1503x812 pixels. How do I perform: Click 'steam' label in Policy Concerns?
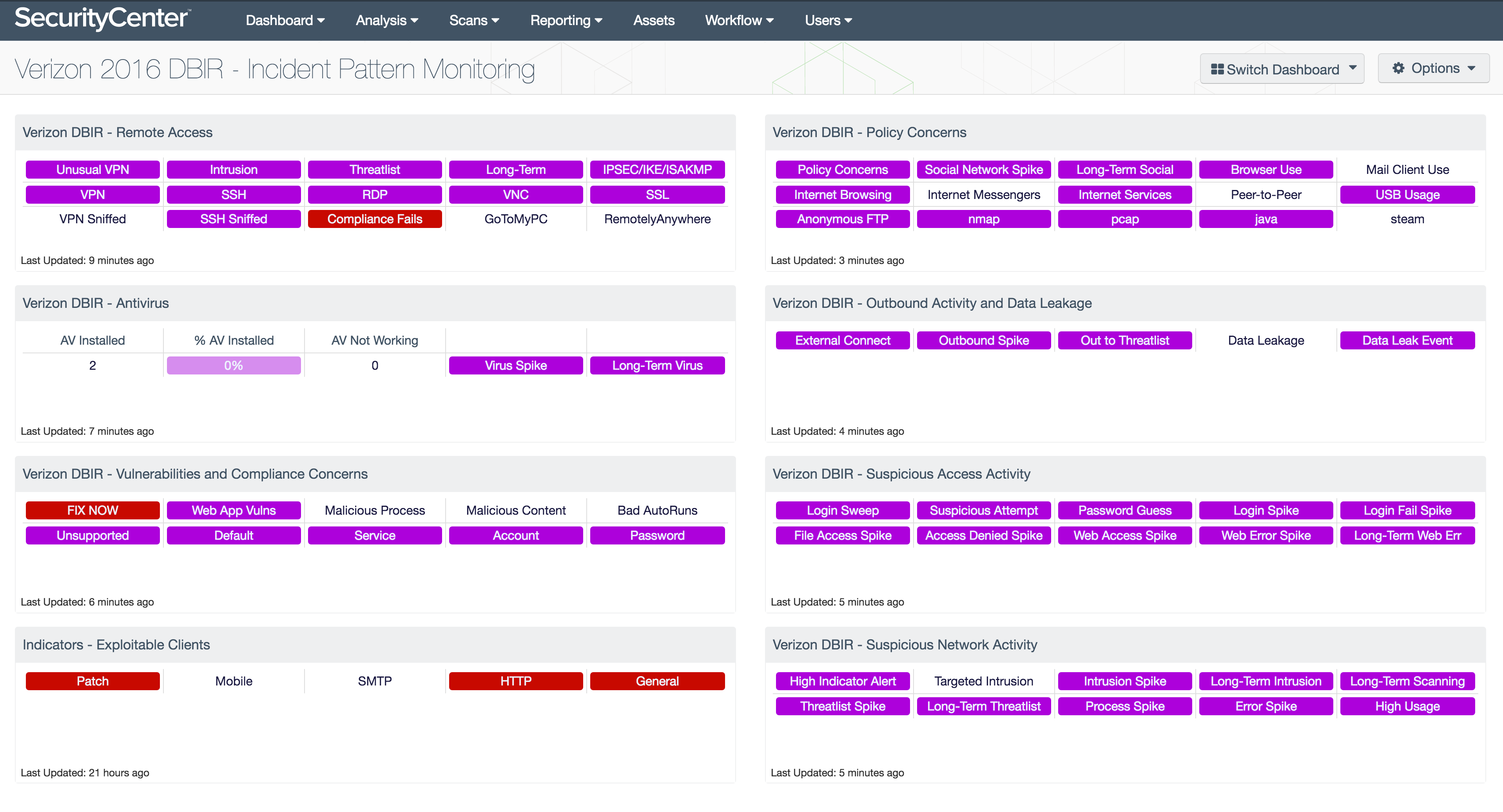(x=1408, y=219)
